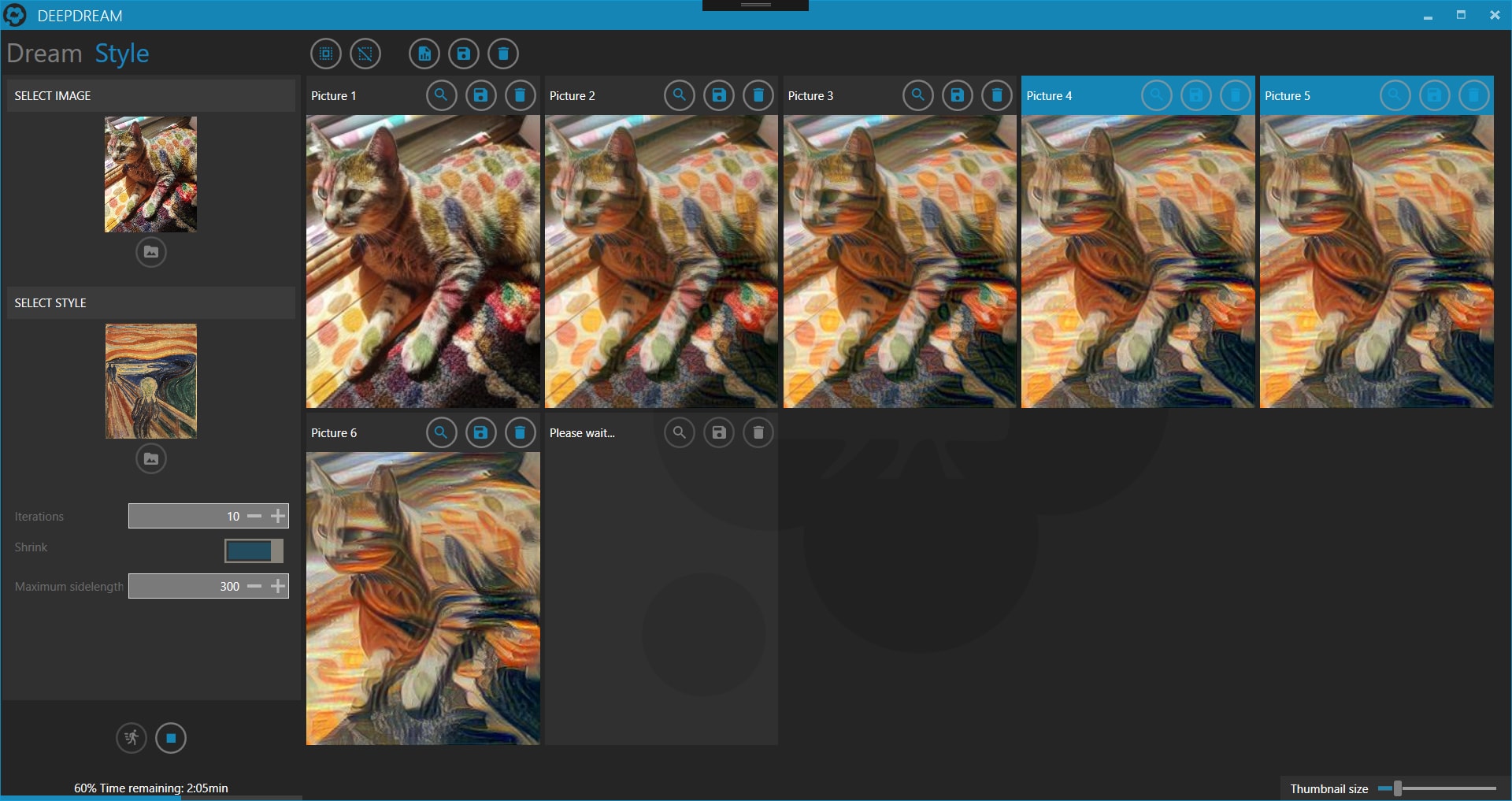
Task: Save Picture 1 using its disk icon
Action: click(x=480, y=95)
